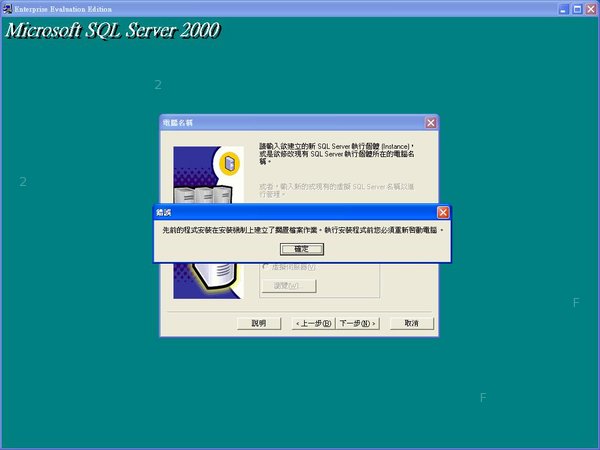Close the 錯誤 error dialog with its X
Viewport: 600px width, 450px height.
443,212
